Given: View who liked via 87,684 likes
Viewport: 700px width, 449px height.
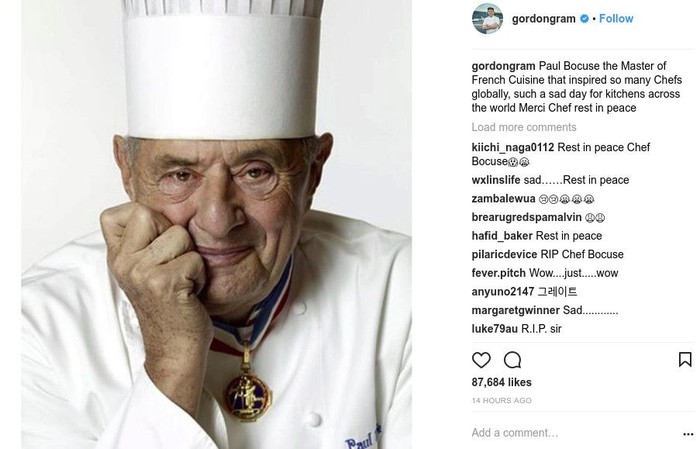Looking at the screenshot, I should (x=501, y=382).
